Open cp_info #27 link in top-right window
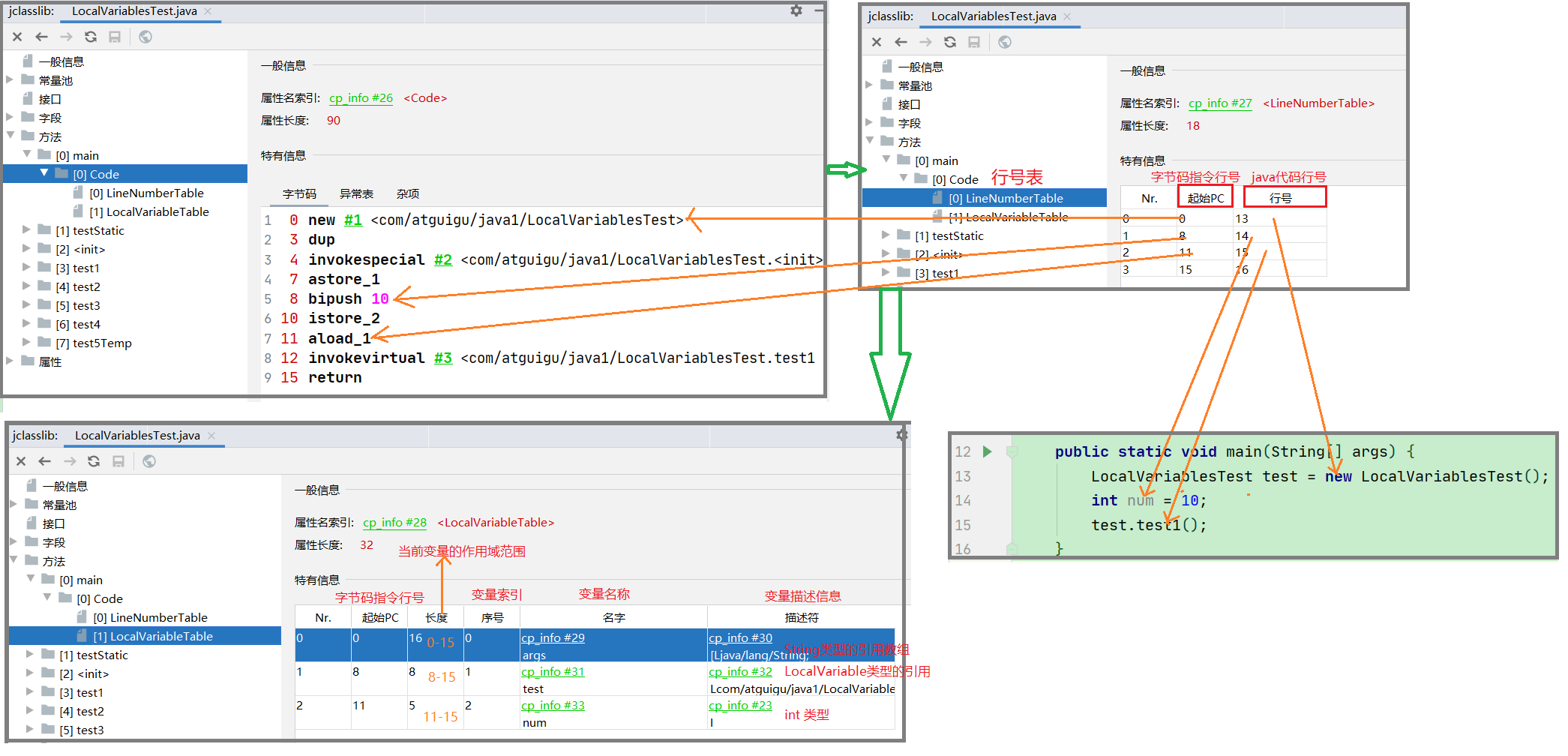Viewport: 1568px width, 756px height. coord(1220,103)
